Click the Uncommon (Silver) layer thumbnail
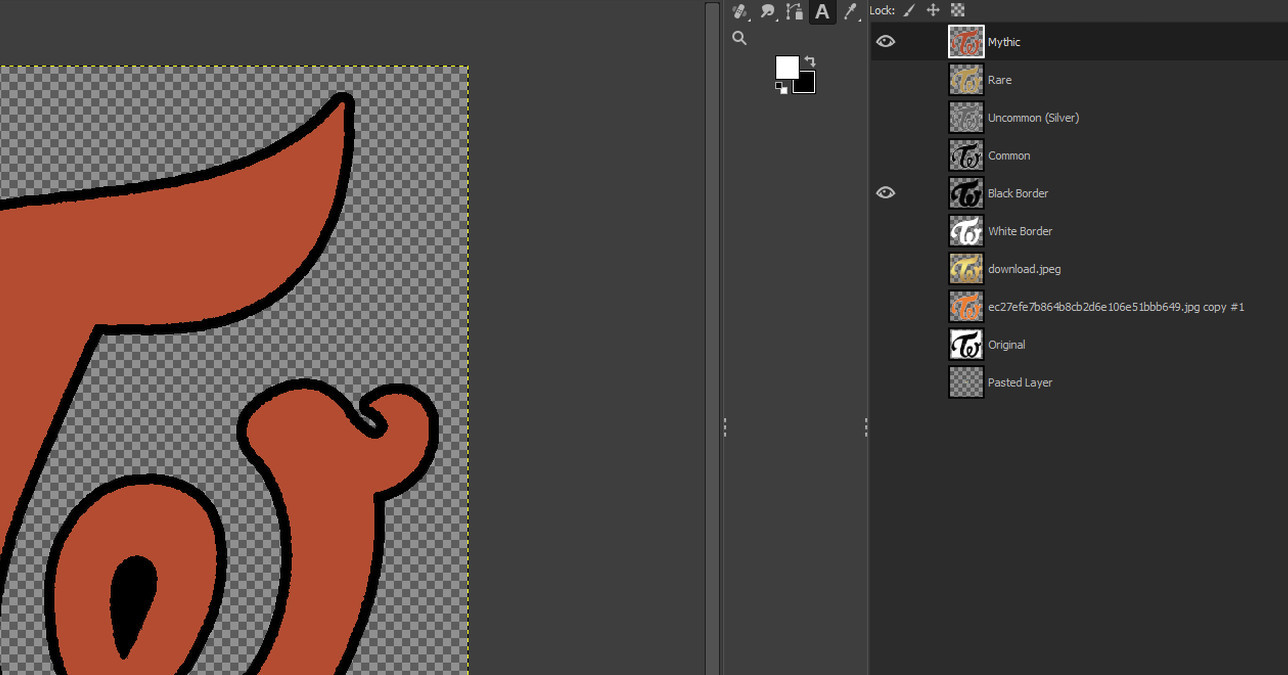Screen dimensions: 1288x675 coord(966,117)
